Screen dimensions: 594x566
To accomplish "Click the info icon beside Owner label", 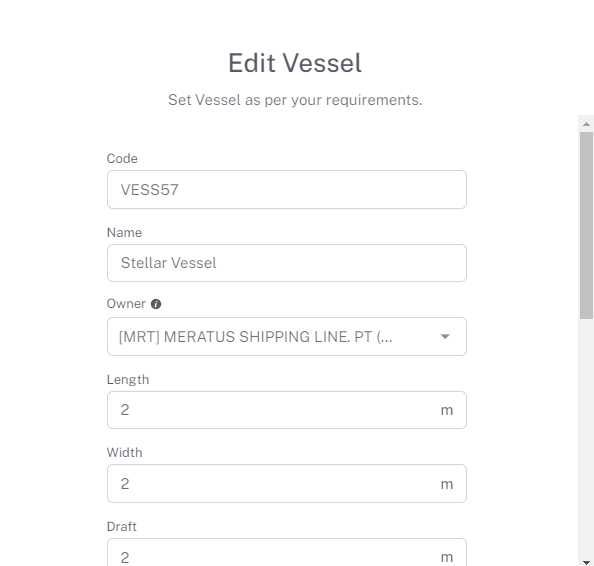I will pyautogui.click(x=156, y=304).
